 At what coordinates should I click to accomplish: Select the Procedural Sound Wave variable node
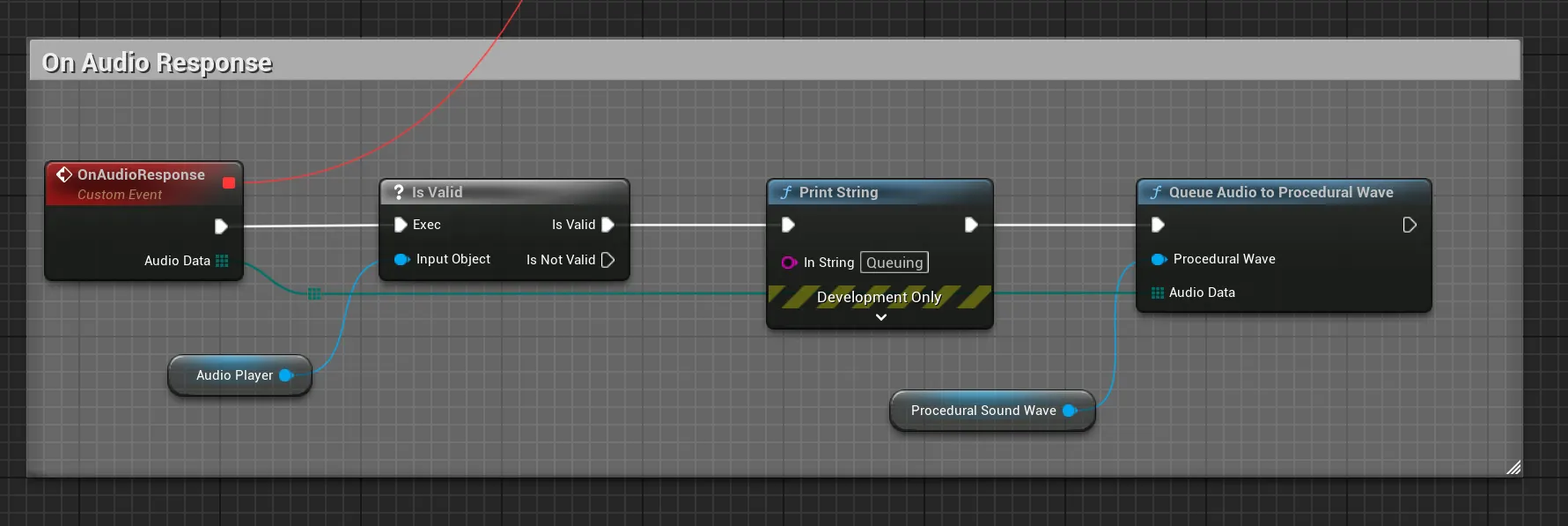click(992, 411)
